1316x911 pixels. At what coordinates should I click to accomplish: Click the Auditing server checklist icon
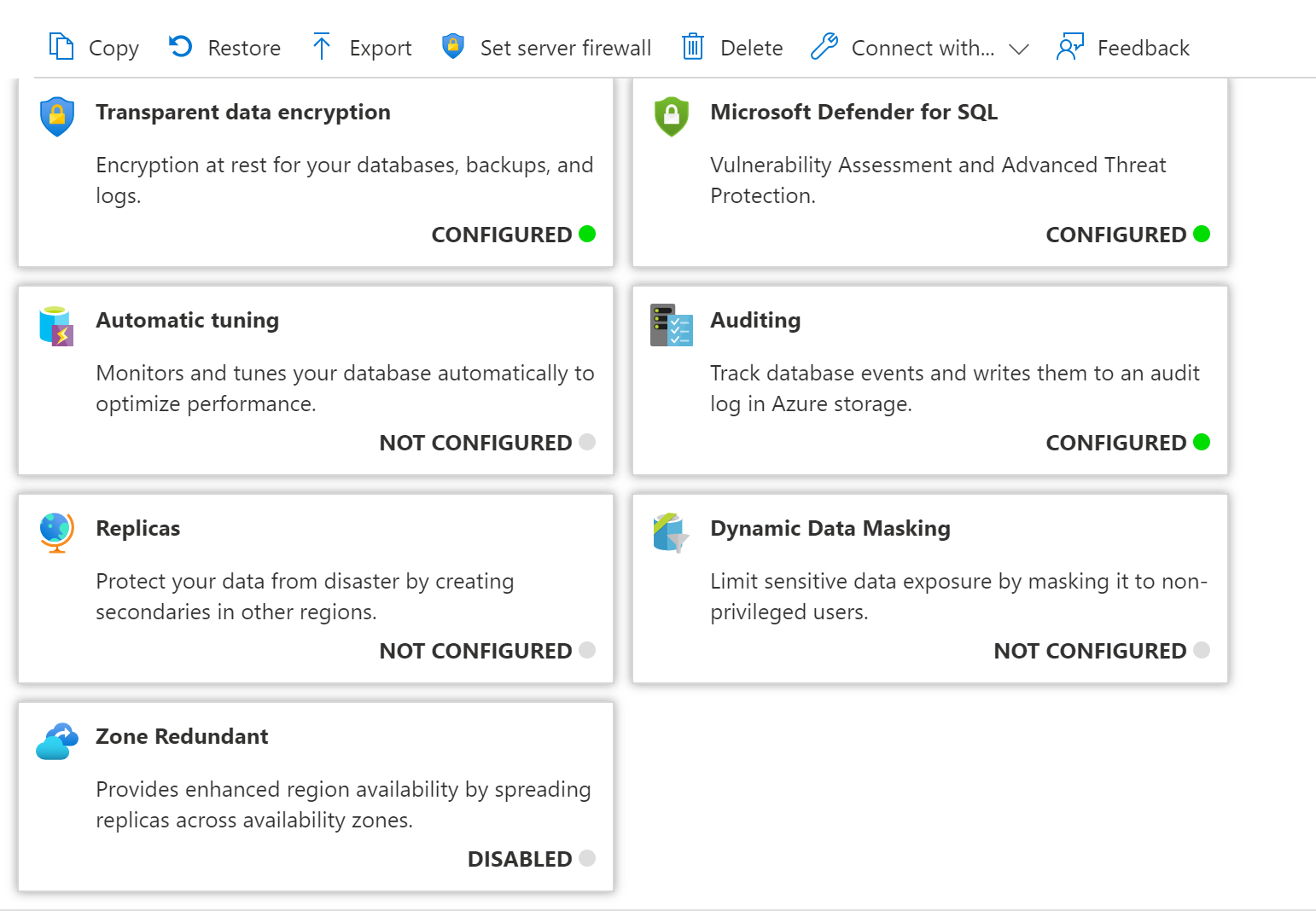[672, 325]
